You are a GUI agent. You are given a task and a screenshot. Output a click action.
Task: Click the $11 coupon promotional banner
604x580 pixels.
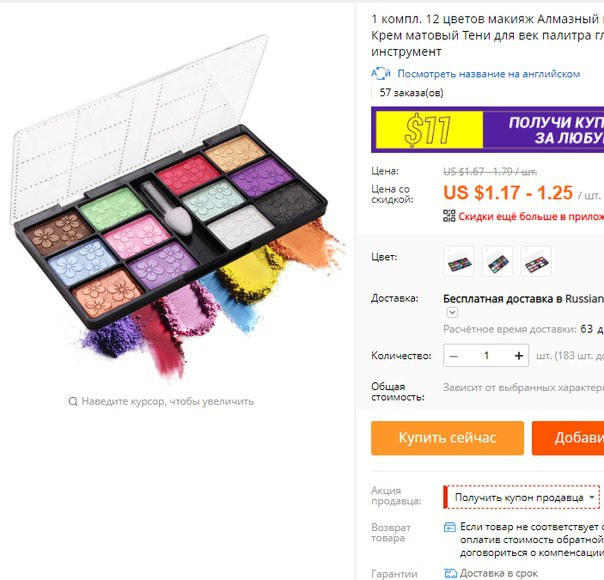click(x=488, y=130)
